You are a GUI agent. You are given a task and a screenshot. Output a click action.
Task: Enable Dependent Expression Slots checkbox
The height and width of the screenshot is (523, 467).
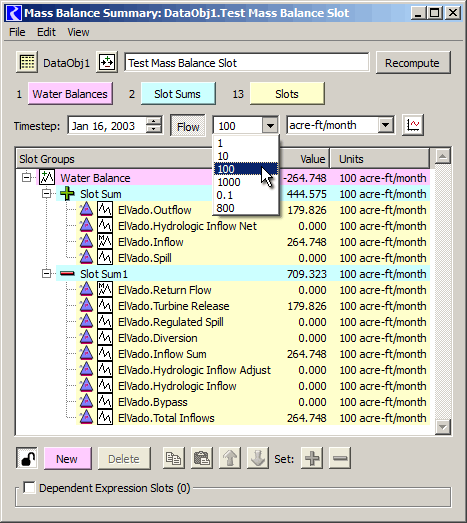click(x=29, y=488)
